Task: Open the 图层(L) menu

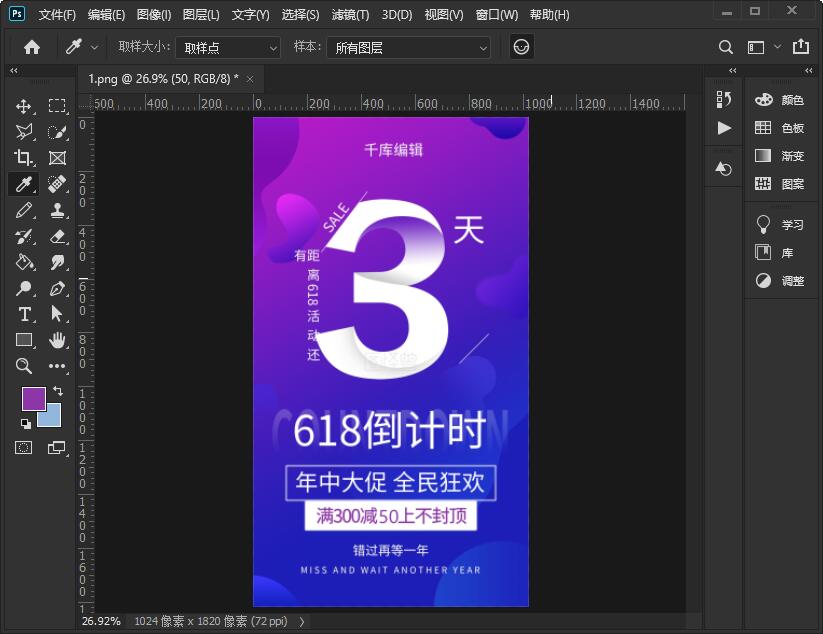Action: pyautogui.click(x=201, y=15)
